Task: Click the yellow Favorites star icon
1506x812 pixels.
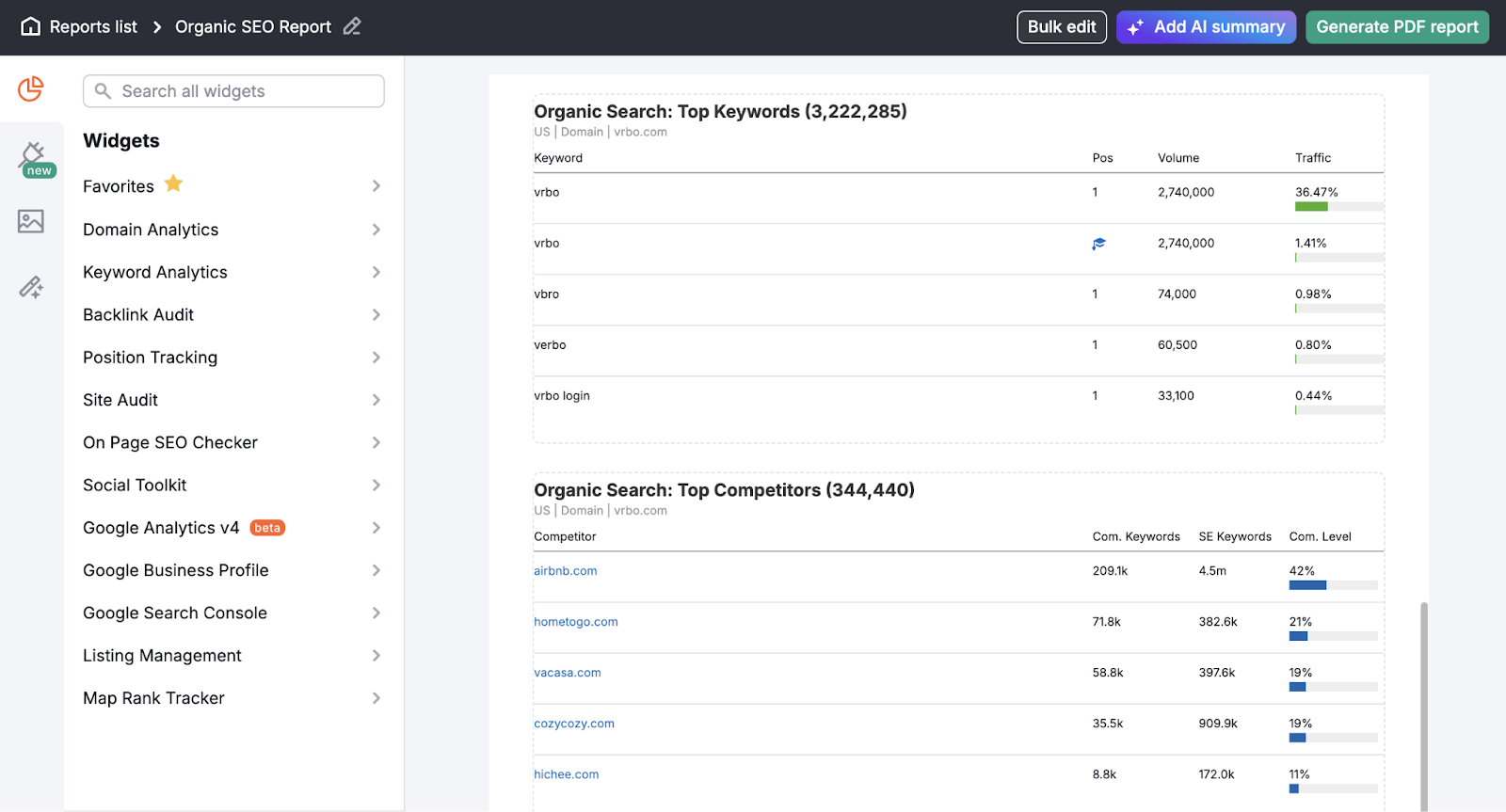Action: pos(173,184)
